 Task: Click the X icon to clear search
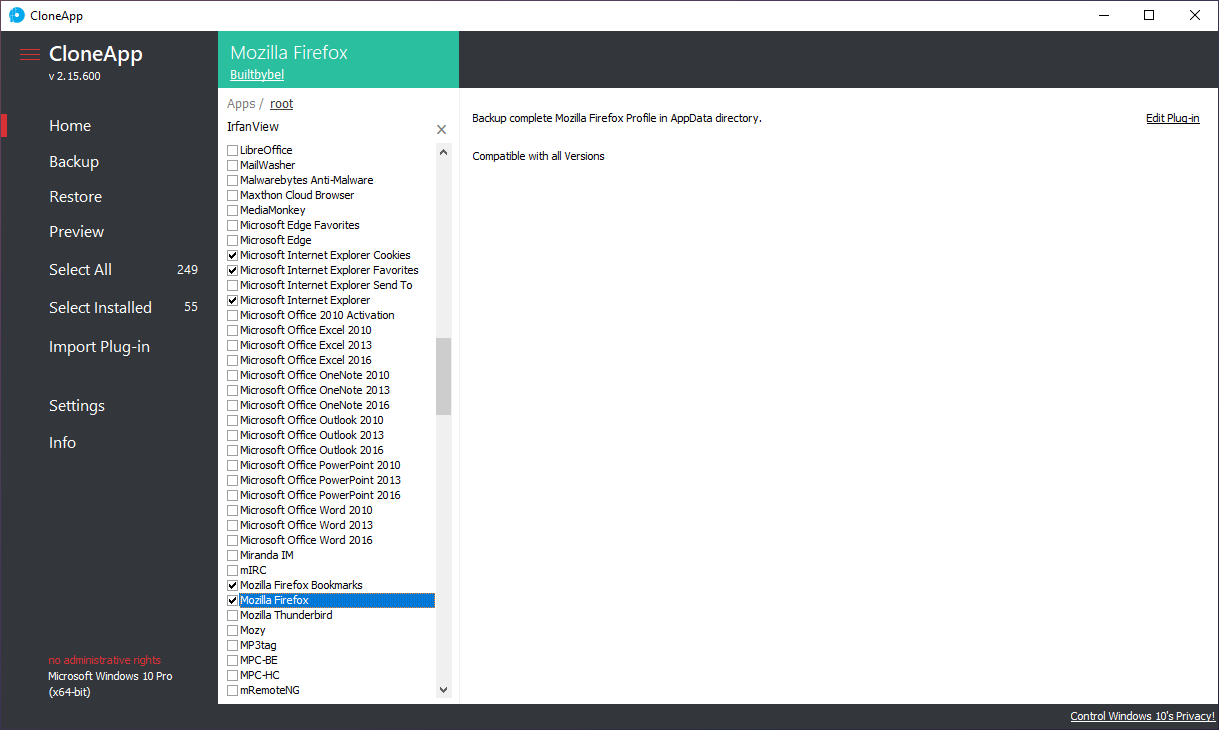coord(442,130)
